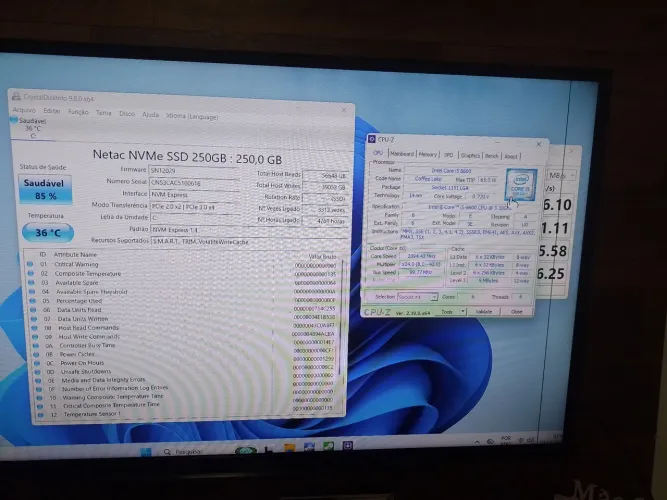This screenshot has width=667, height=500.
Task: Open the MB/s unit dropdown in background window
Action: coord(561,175)
